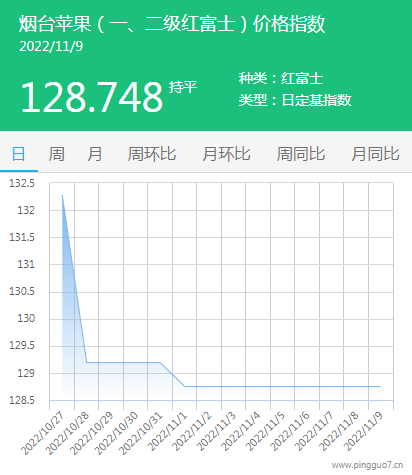The image size is (412, 475).
Task: Open the 月环比 month-over-month tab
Action: pos(226,154)
